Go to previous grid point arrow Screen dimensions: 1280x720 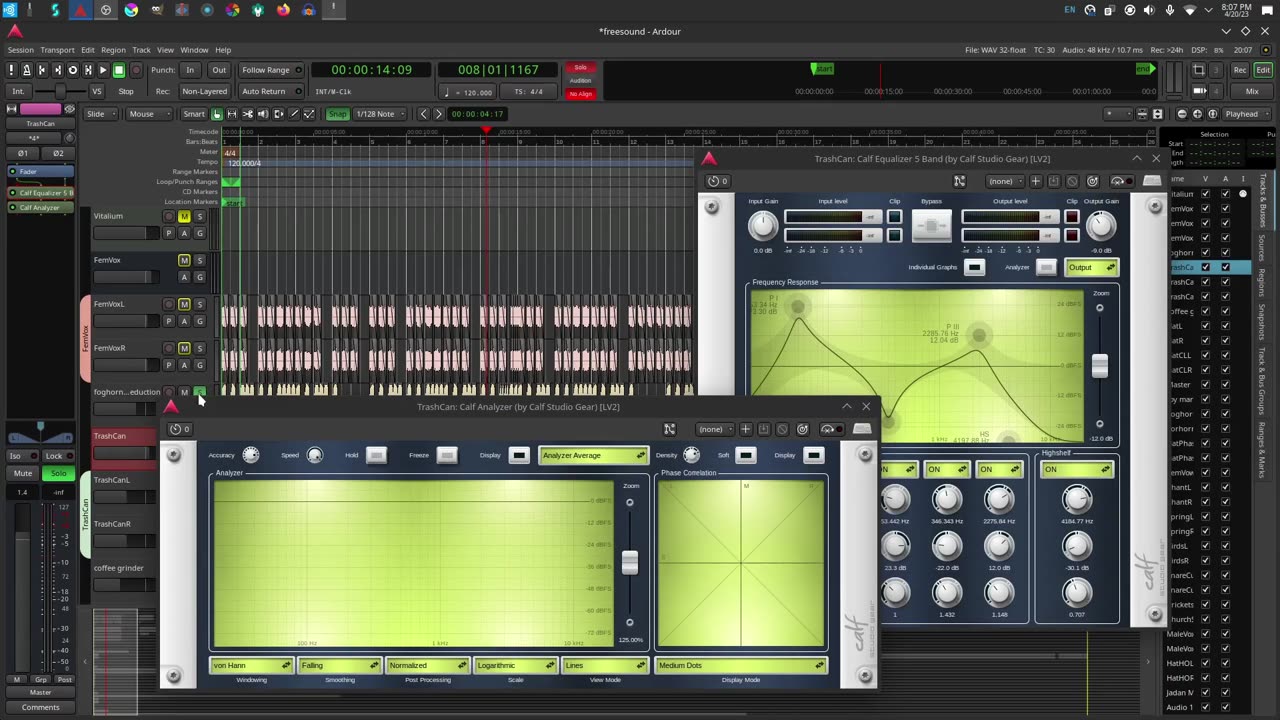(x=423, y=114)
